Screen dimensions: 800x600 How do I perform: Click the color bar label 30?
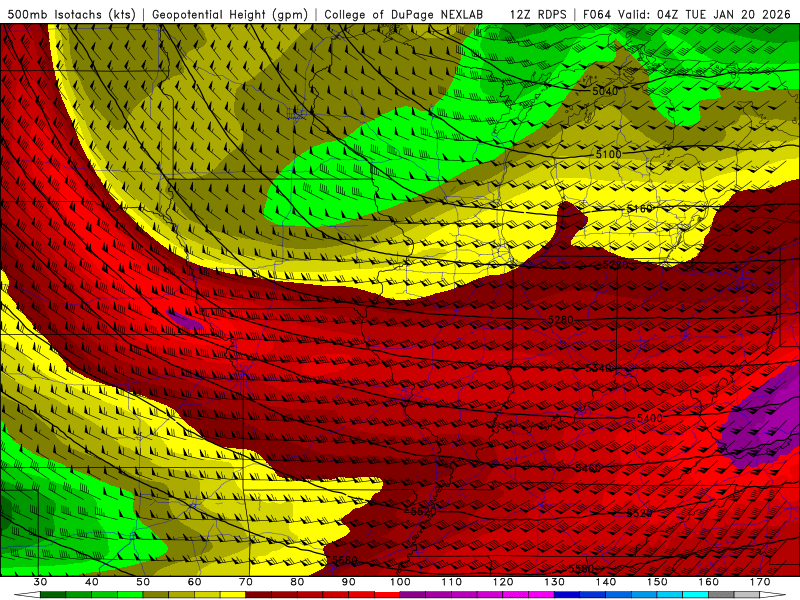pyautogui.click(x=40, y=582)
